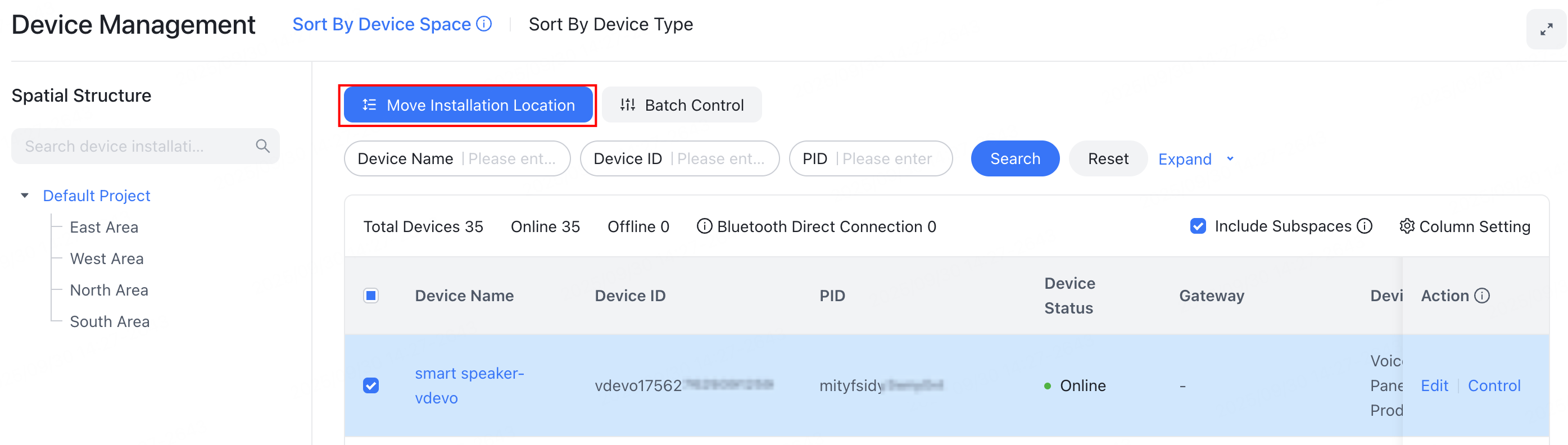This screenshot has width=1568, height=445.
Task: Switch to Sort By Device Type
Action: click(x=610, y=24)
